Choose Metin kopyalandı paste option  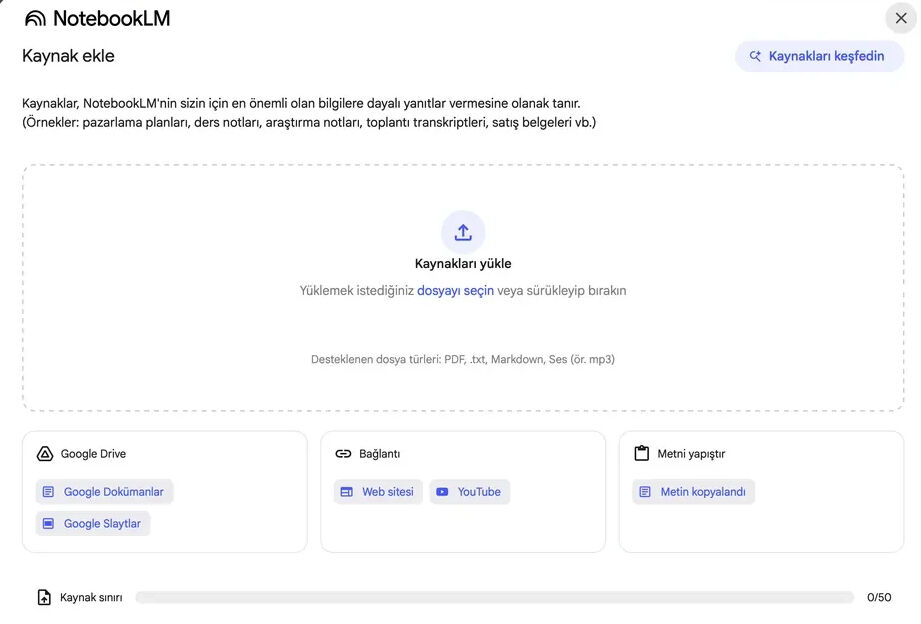coord(693,491)
